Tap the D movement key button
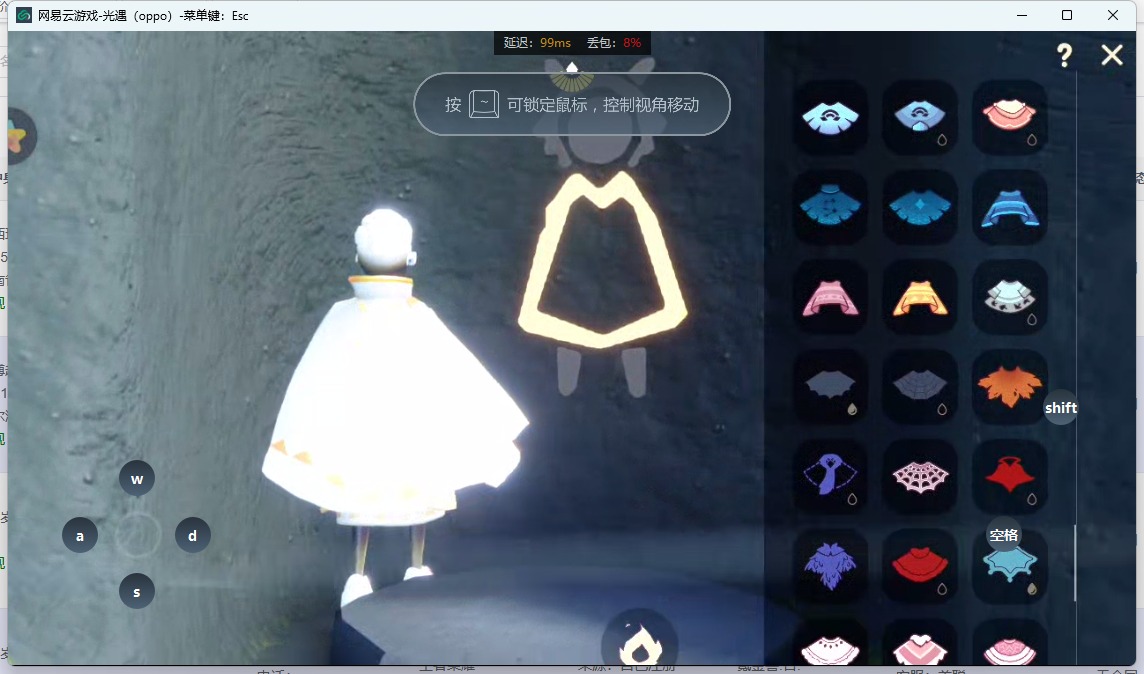Screen dimensions: 1144x674 coord(193,535)
